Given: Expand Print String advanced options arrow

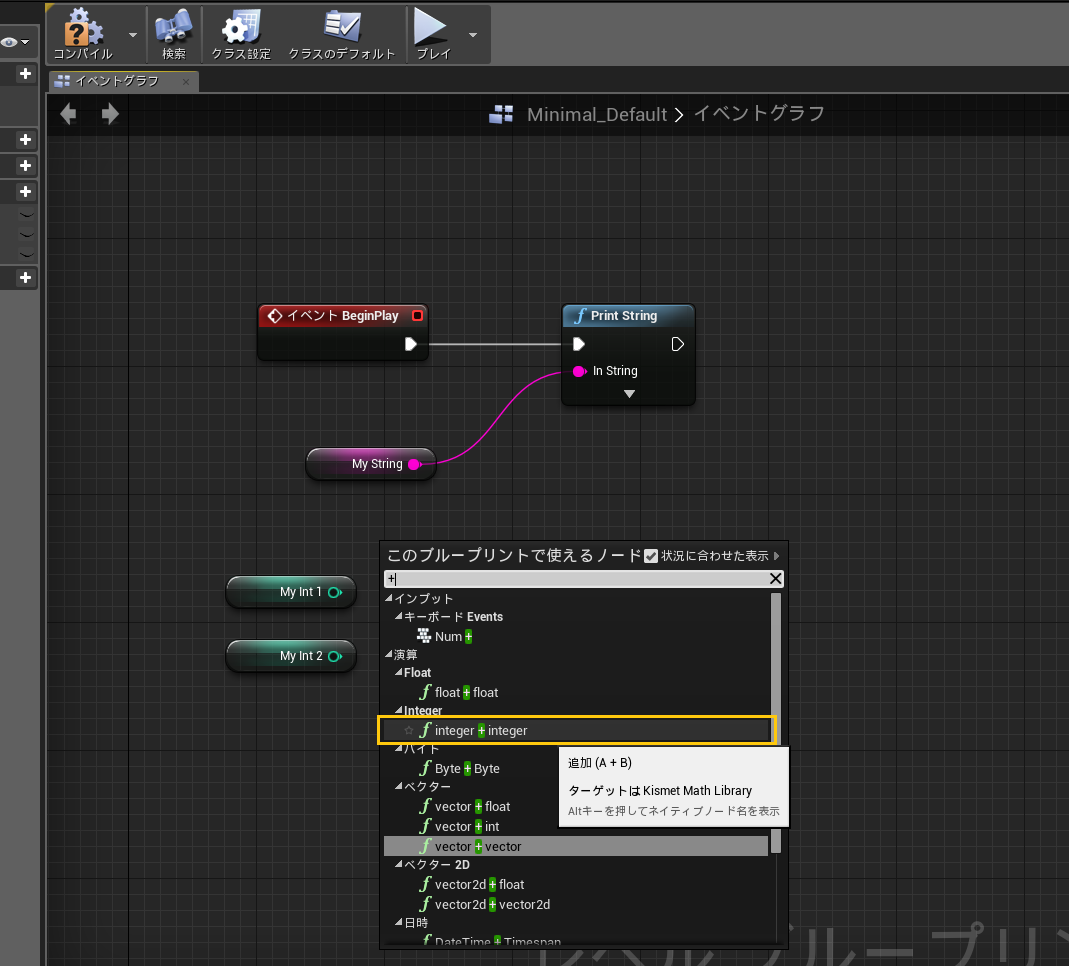Looking at the screenshot, I should tap(629, 394).
